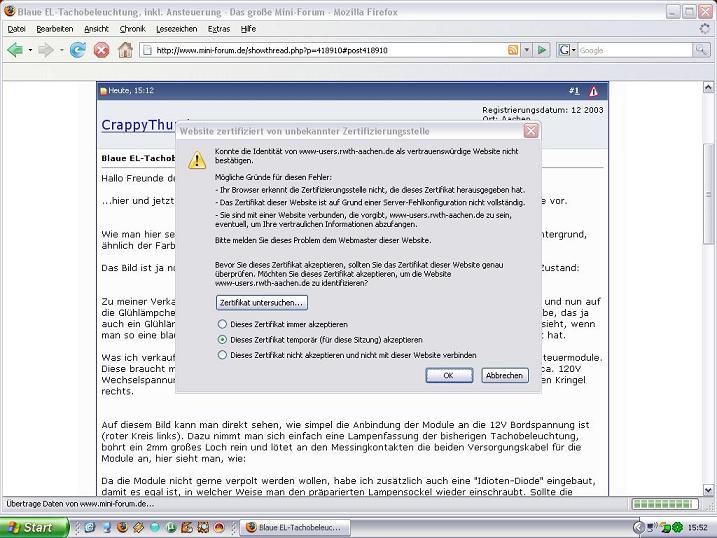Go to the Home page icon
The image size is (717, 538).
[x=125, y=49]
